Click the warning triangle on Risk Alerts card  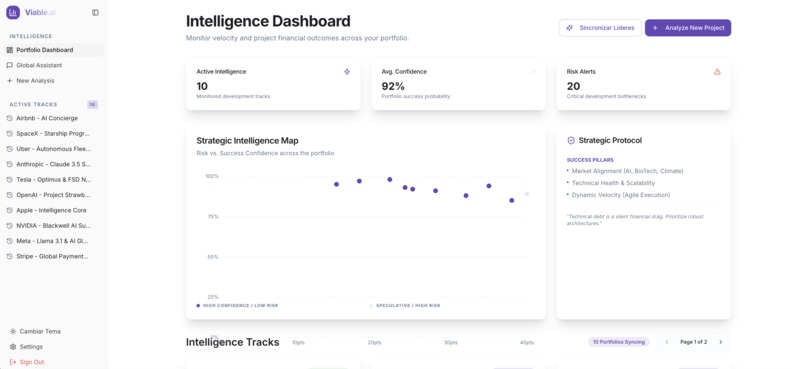717,72
